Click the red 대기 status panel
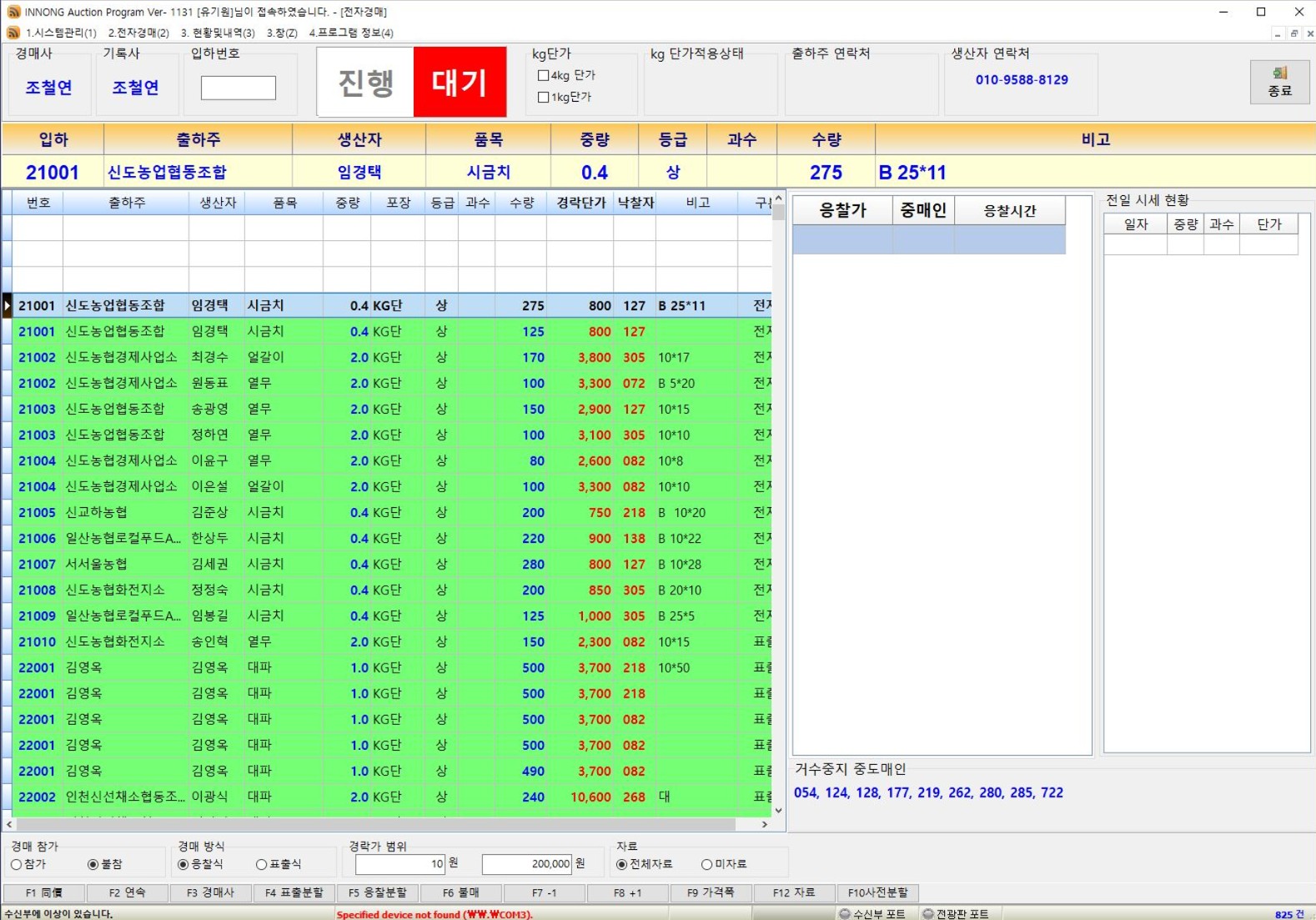This screenshot has width=1316, height=920. pyautogui.click(x=460, y=82)
